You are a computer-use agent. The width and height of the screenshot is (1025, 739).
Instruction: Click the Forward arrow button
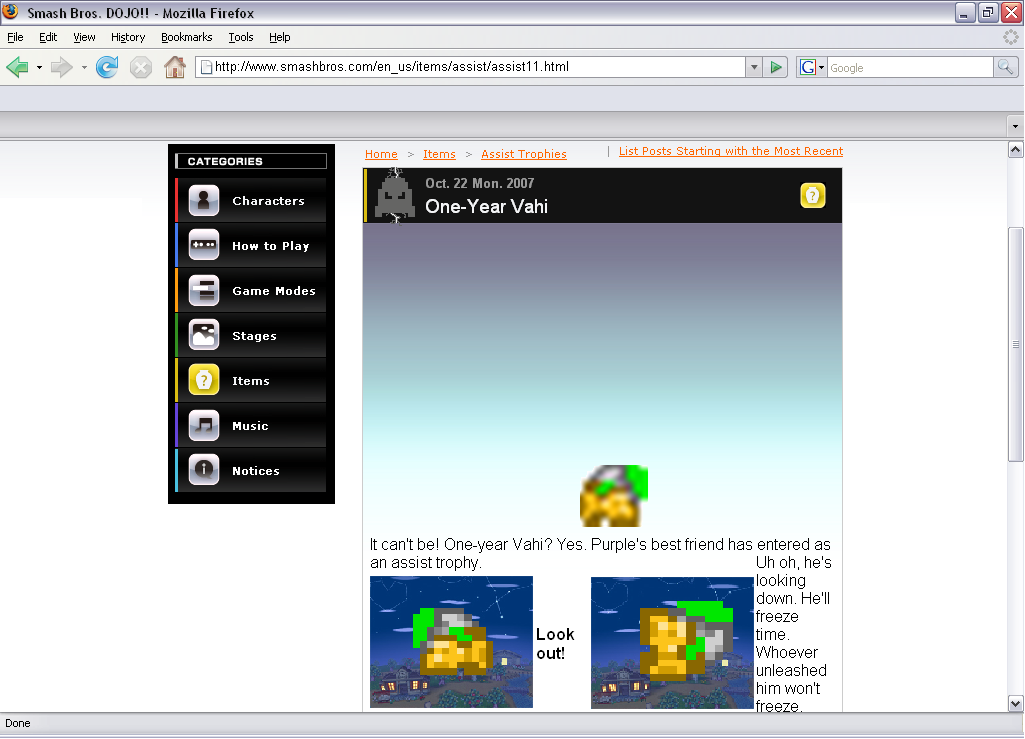coord(61,67)
